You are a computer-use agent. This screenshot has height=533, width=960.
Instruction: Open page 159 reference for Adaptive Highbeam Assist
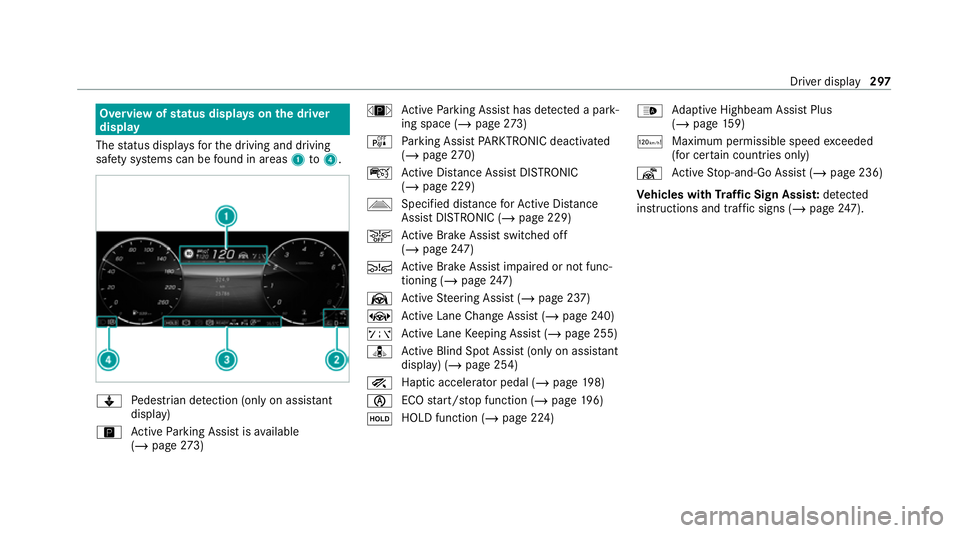(x=708, y=124)
